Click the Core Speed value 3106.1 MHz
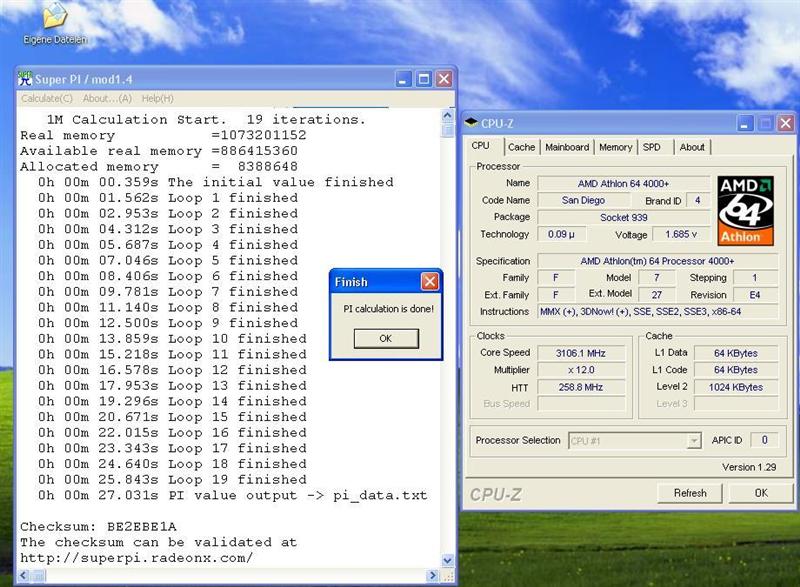Image resolution: width=800 pixels, height=587 pixels. [581, 353]
